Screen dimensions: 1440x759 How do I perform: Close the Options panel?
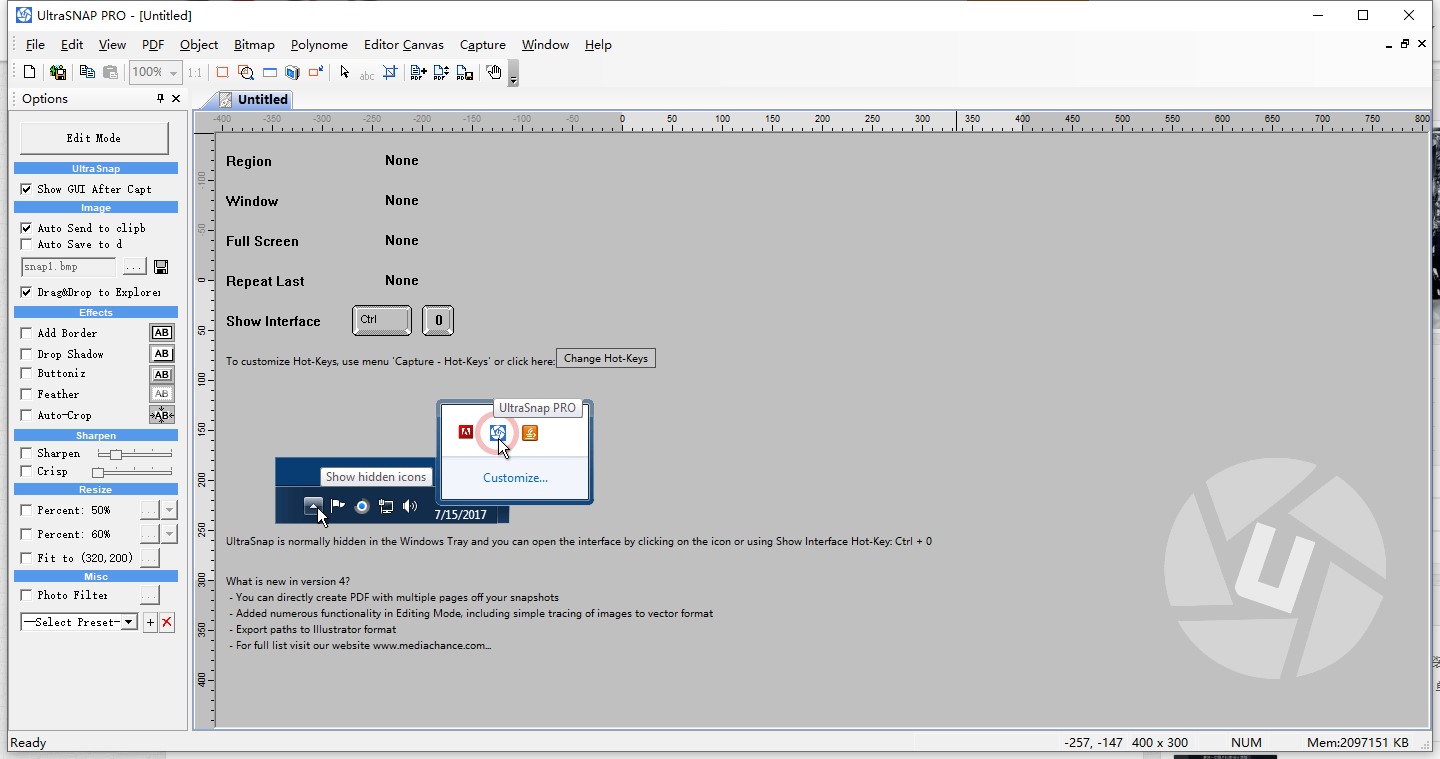176,98
